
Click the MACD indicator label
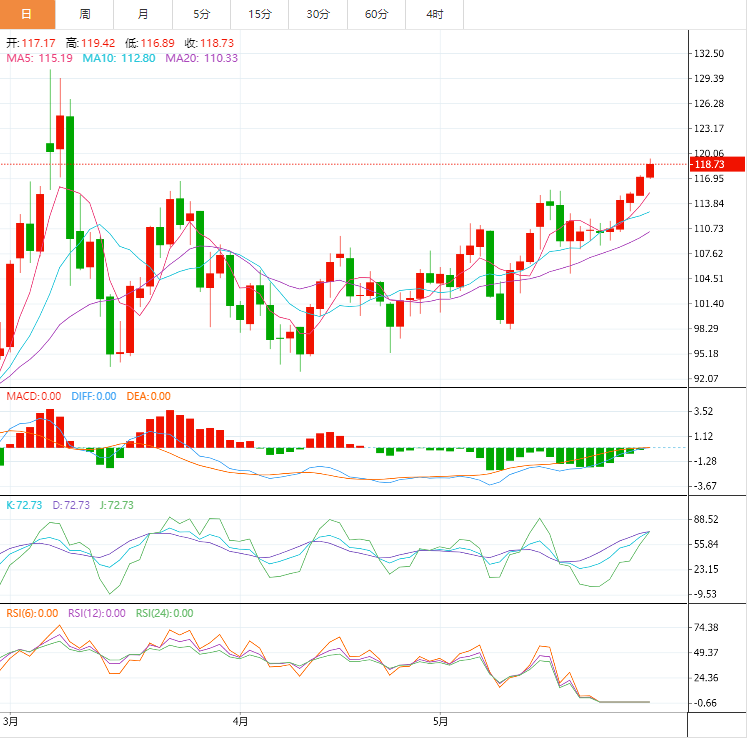(34, 397)
